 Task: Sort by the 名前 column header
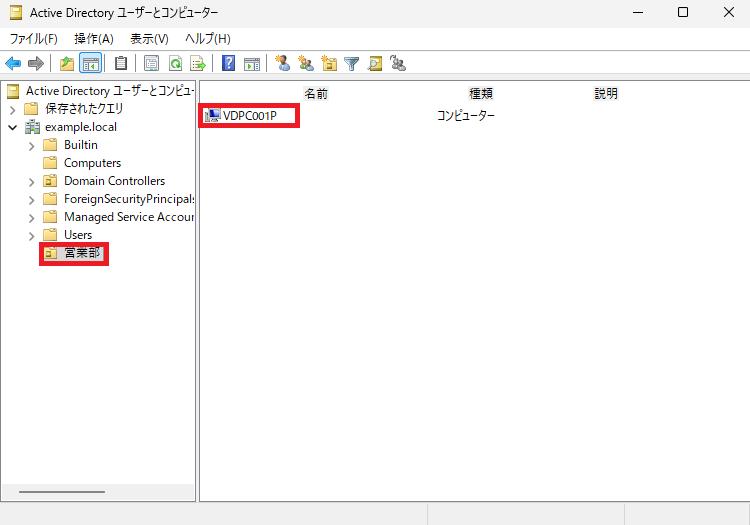[316, 94]
